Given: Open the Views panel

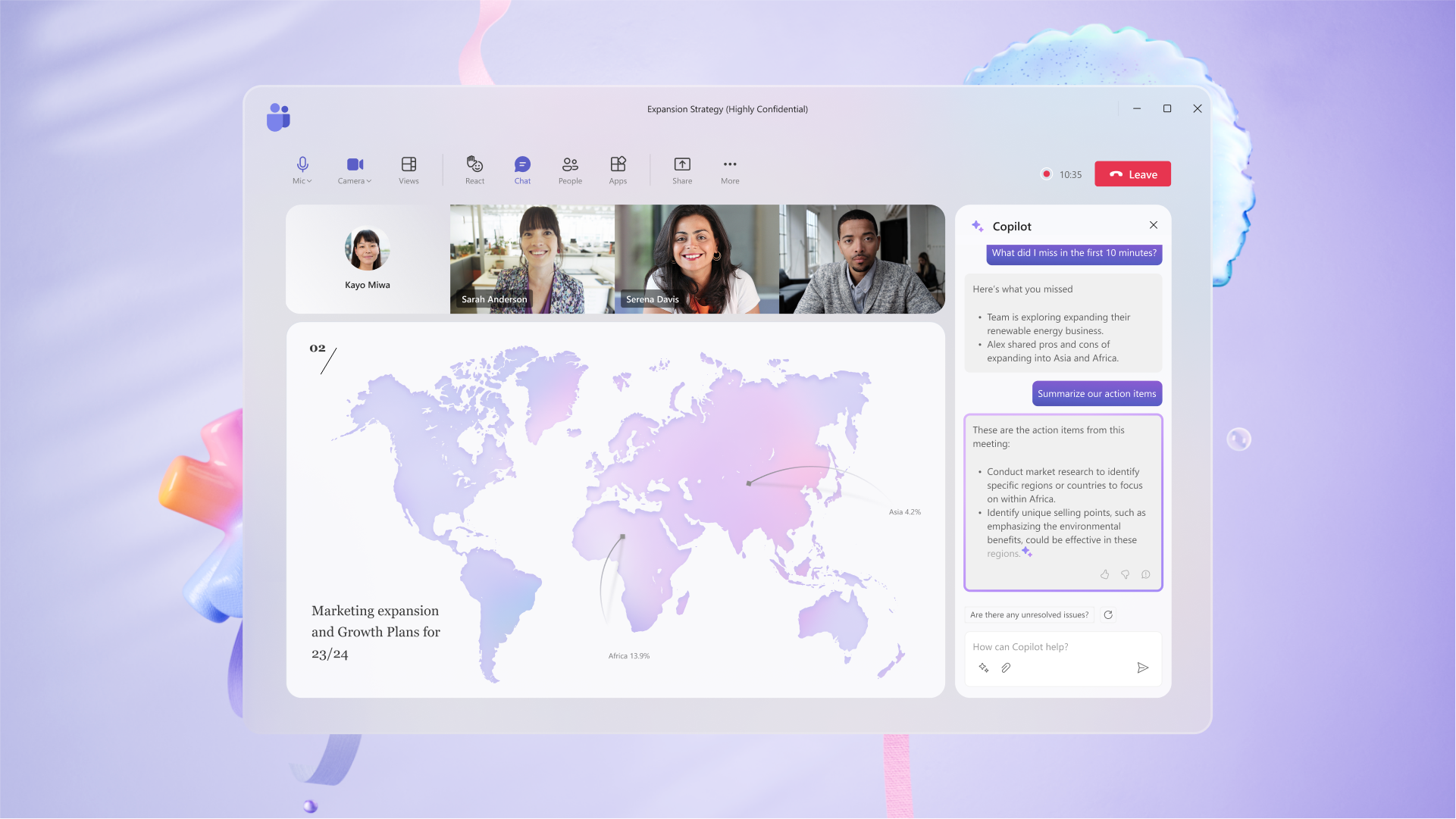Looking at the screenshot, I should click(x=408, y=170).
